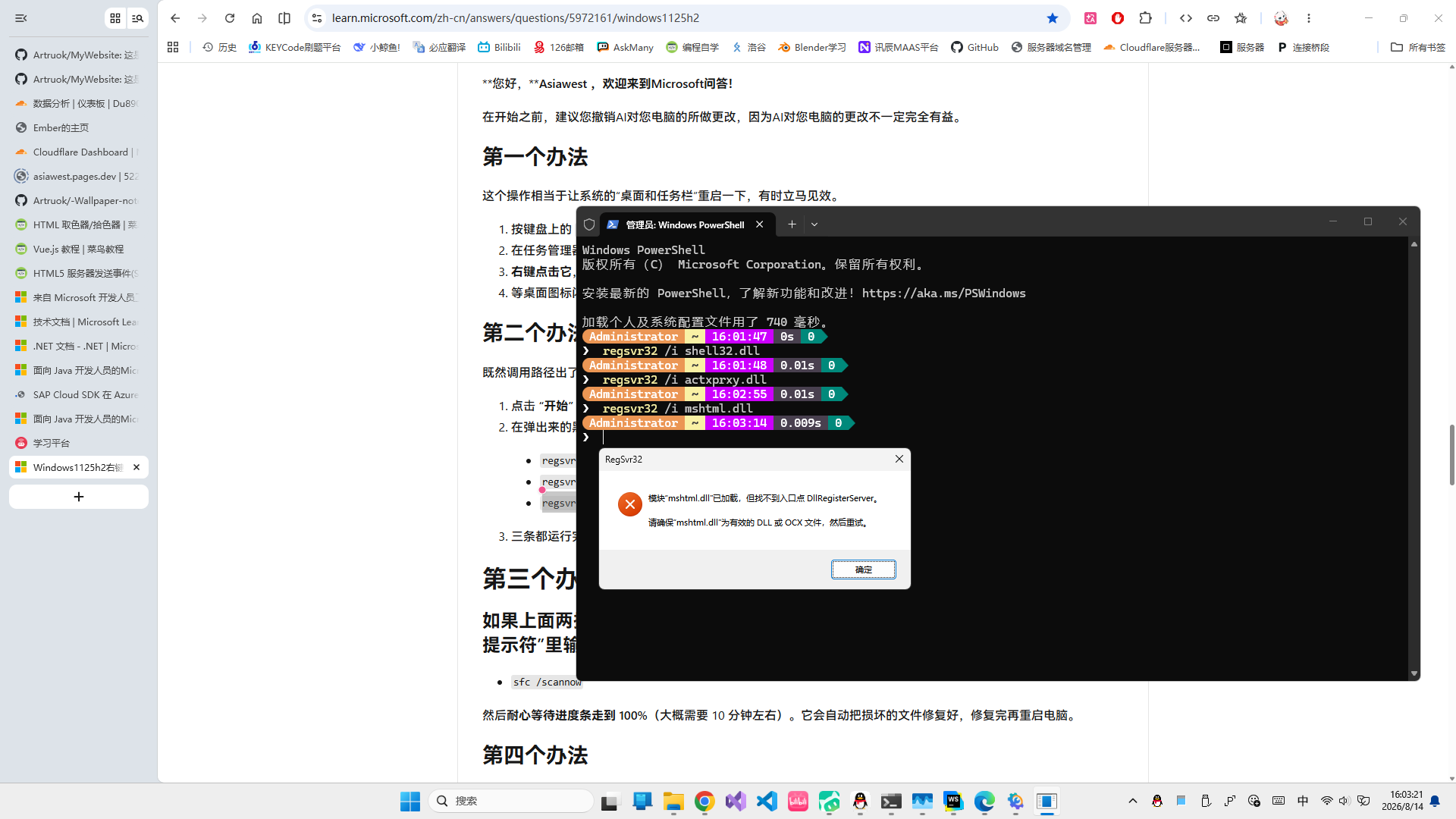Click the admin shield icon in terminal
Screen dimensions: 1456x819
point(589,224)
